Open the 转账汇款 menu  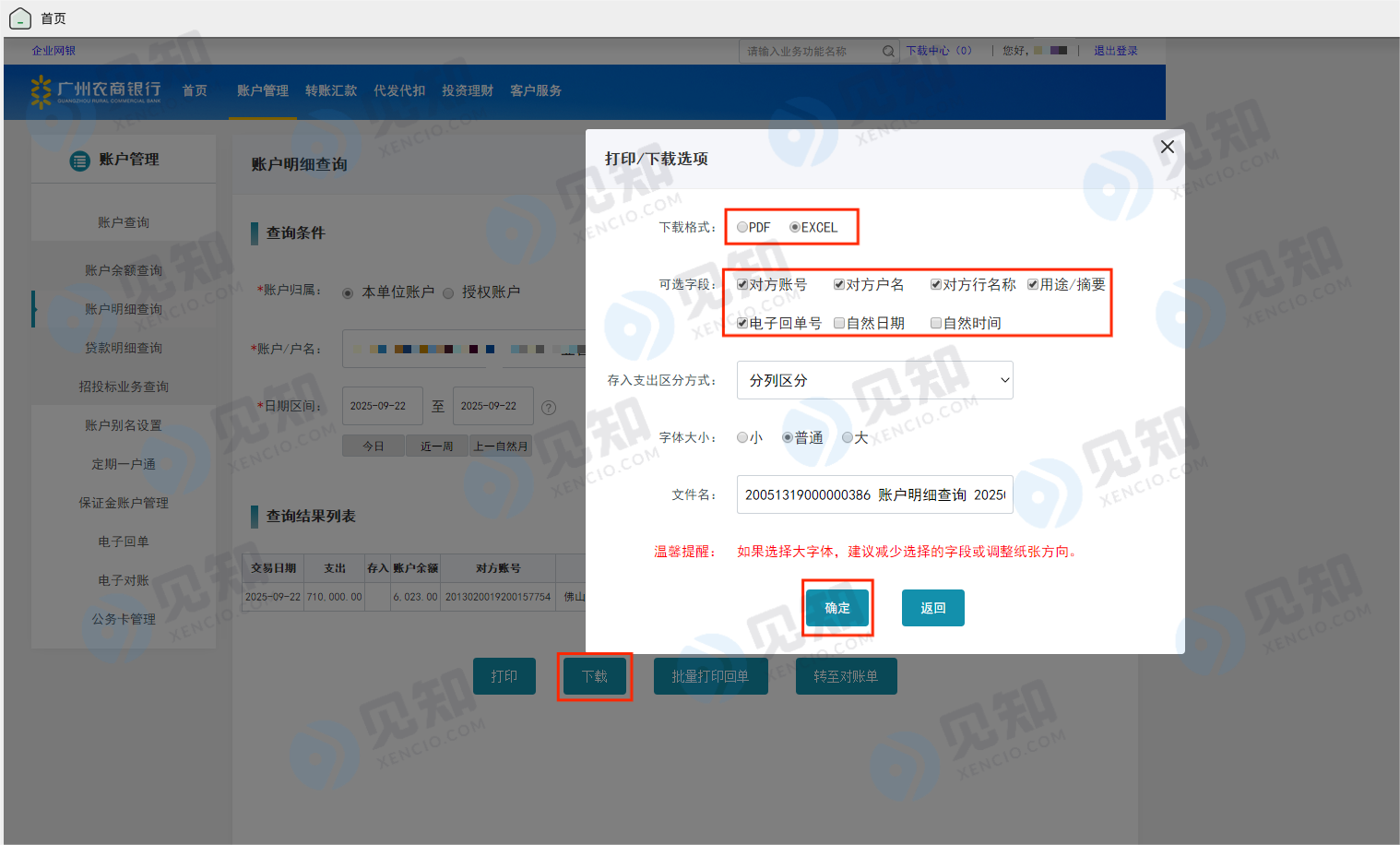click(331, 90)
